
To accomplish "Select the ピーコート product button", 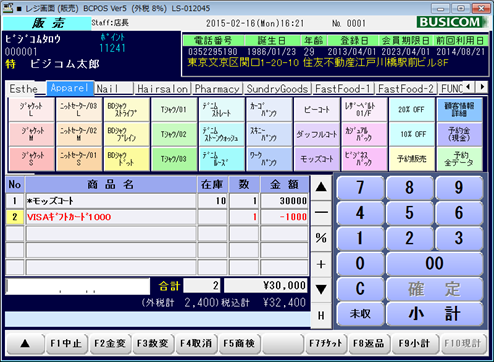I will click(316, 110).
